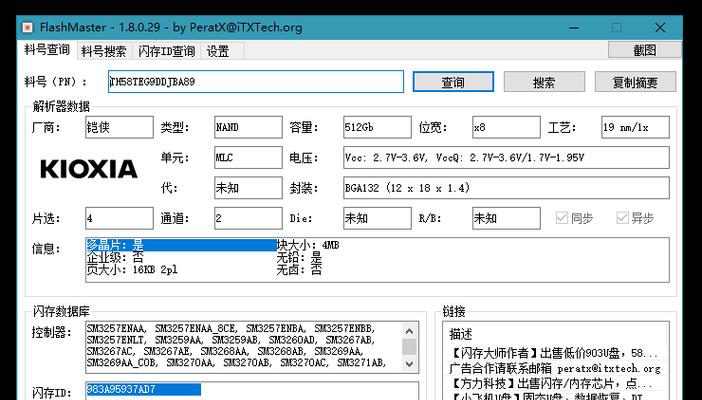Open the 方力科技 出售闪存 link
This screenshot has height=400, width=702.
pyautogui.click(x=550, y=383)
